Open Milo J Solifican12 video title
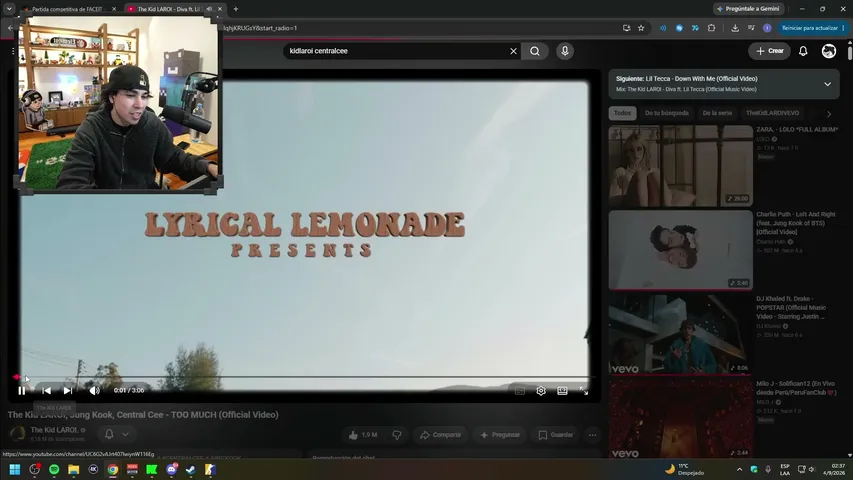The height and width of the screenshot is (480, 853). [x=796, y=388]
